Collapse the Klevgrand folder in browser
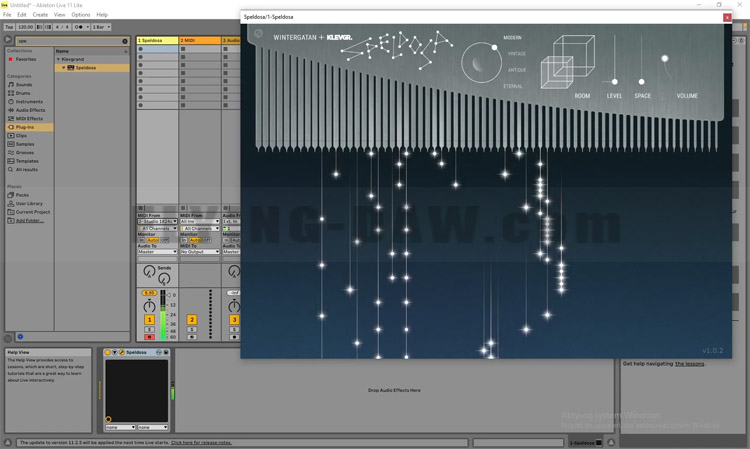Viewport: 750px width, 449px height. (x=58, y=59)
